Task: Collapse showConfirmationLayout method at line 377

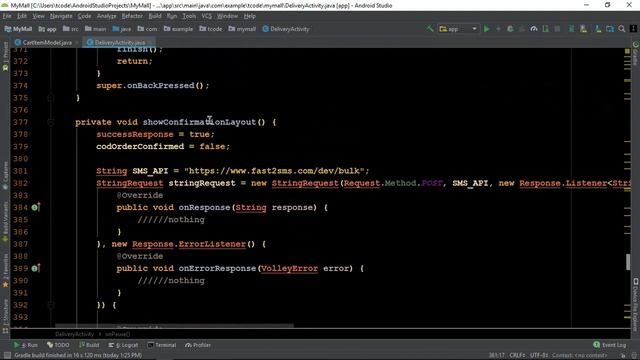Action: [x=51, y=122]
